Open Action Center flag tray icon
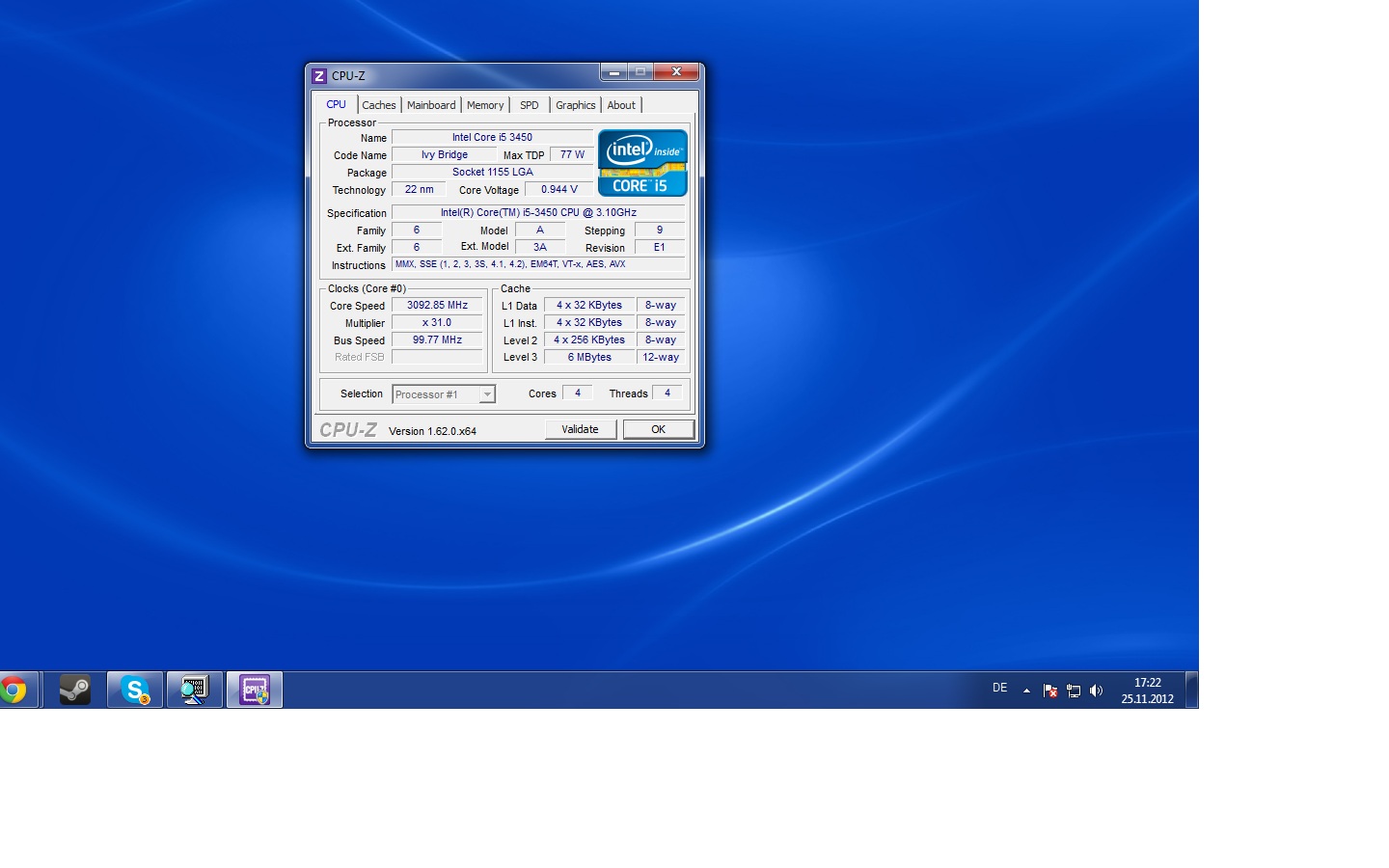 pyautogui.click(x=1050, y=691)
